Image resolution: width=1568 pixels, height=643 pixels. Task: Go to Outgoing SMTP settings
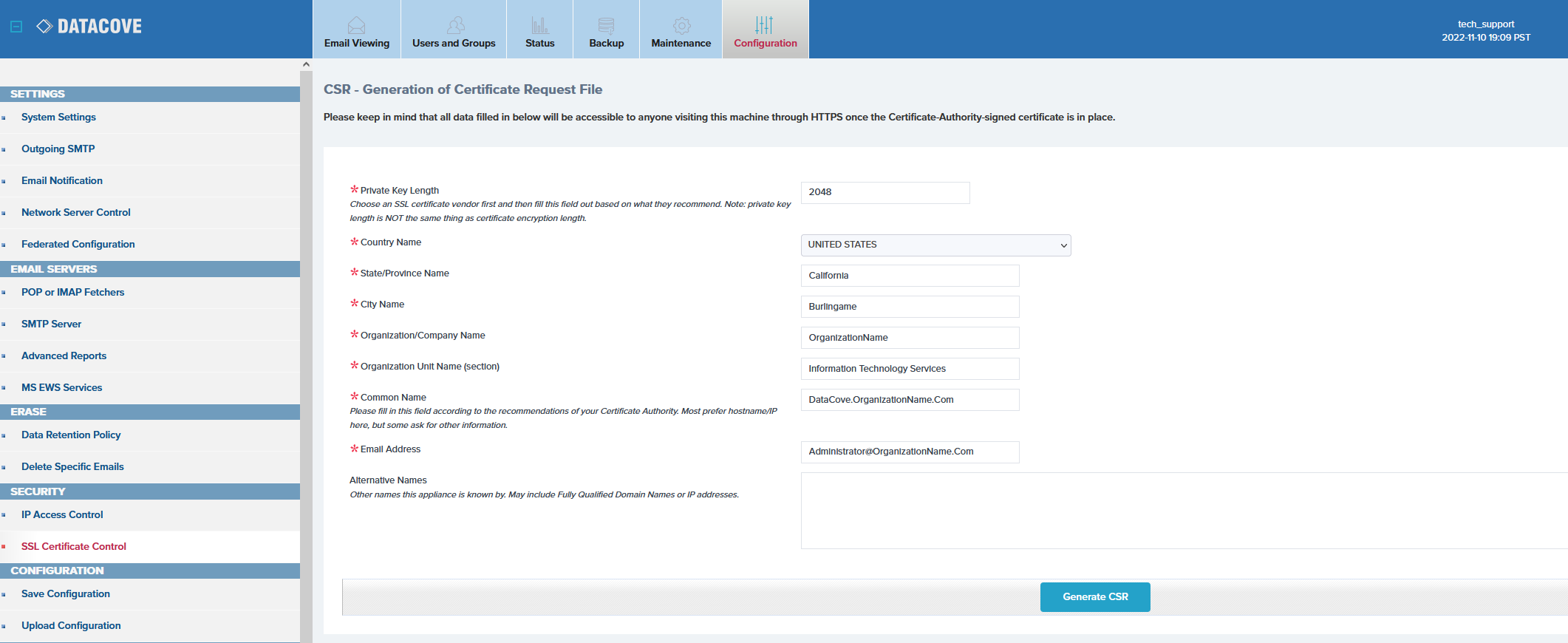58,149
